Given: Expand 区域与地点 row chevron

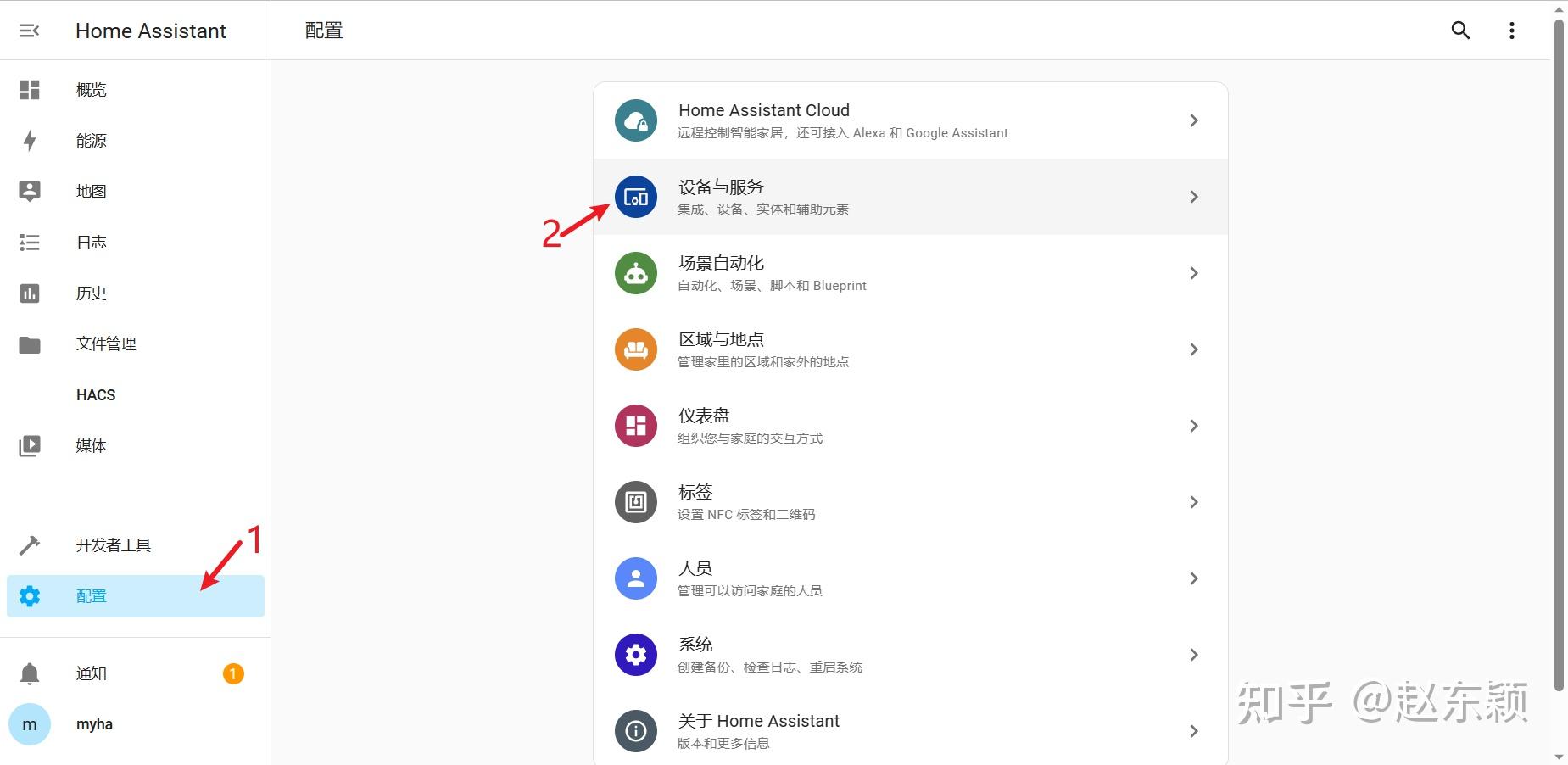Looking at the screenshot, I should (1194, 349).
